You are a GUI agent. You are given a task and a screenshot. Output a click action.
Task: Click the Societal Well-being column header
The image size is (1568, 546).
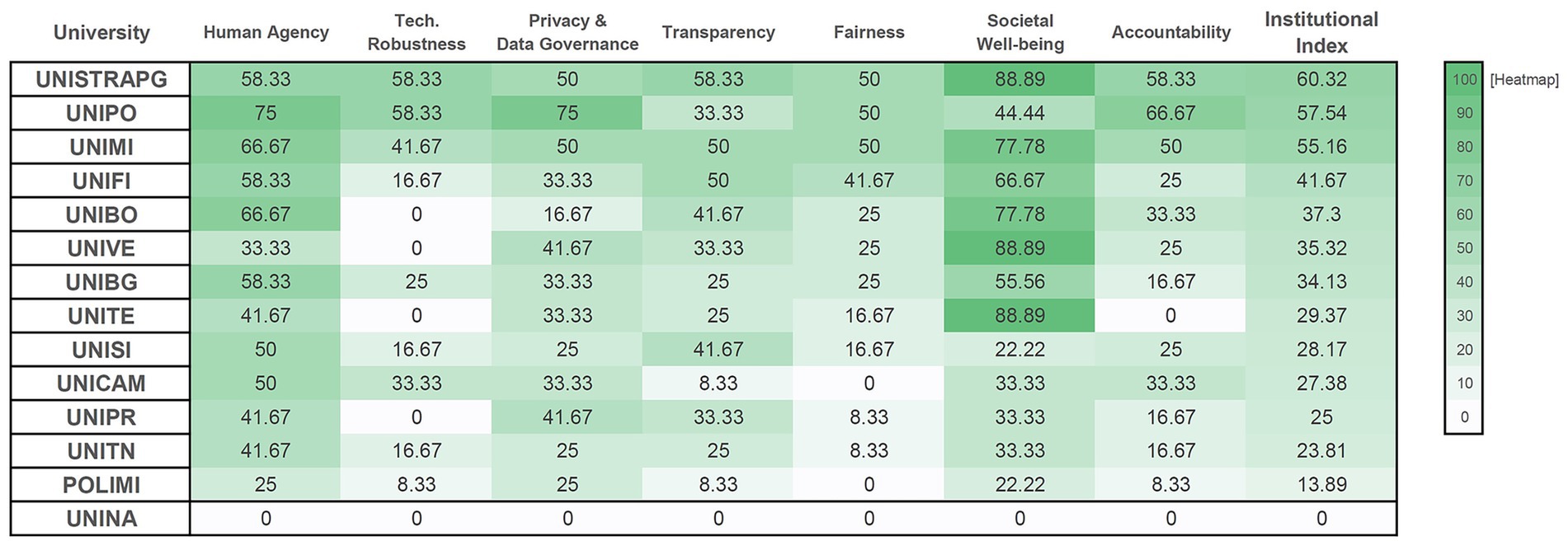click(1019, 32)
